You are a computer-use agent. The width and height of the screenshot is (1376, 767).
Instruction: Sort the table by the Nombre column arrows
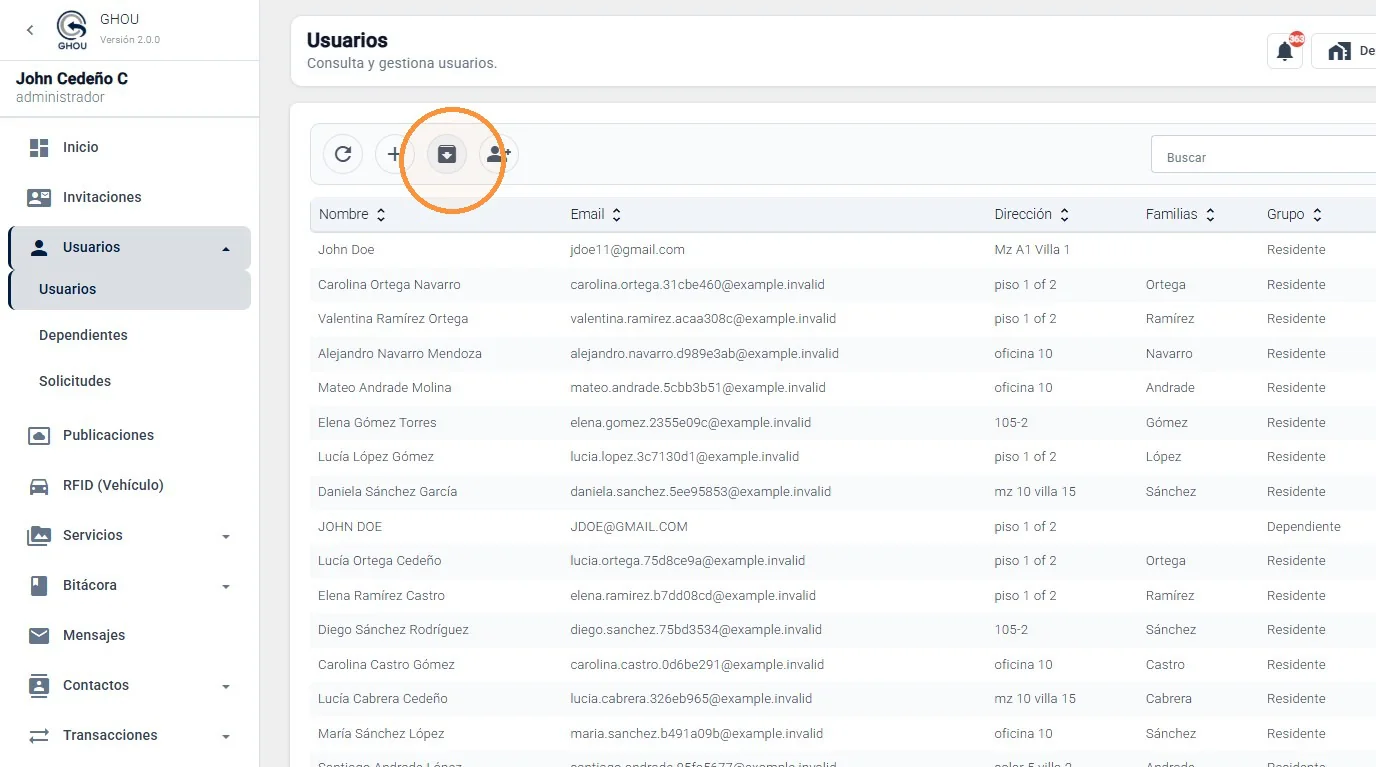pos(381,214)
